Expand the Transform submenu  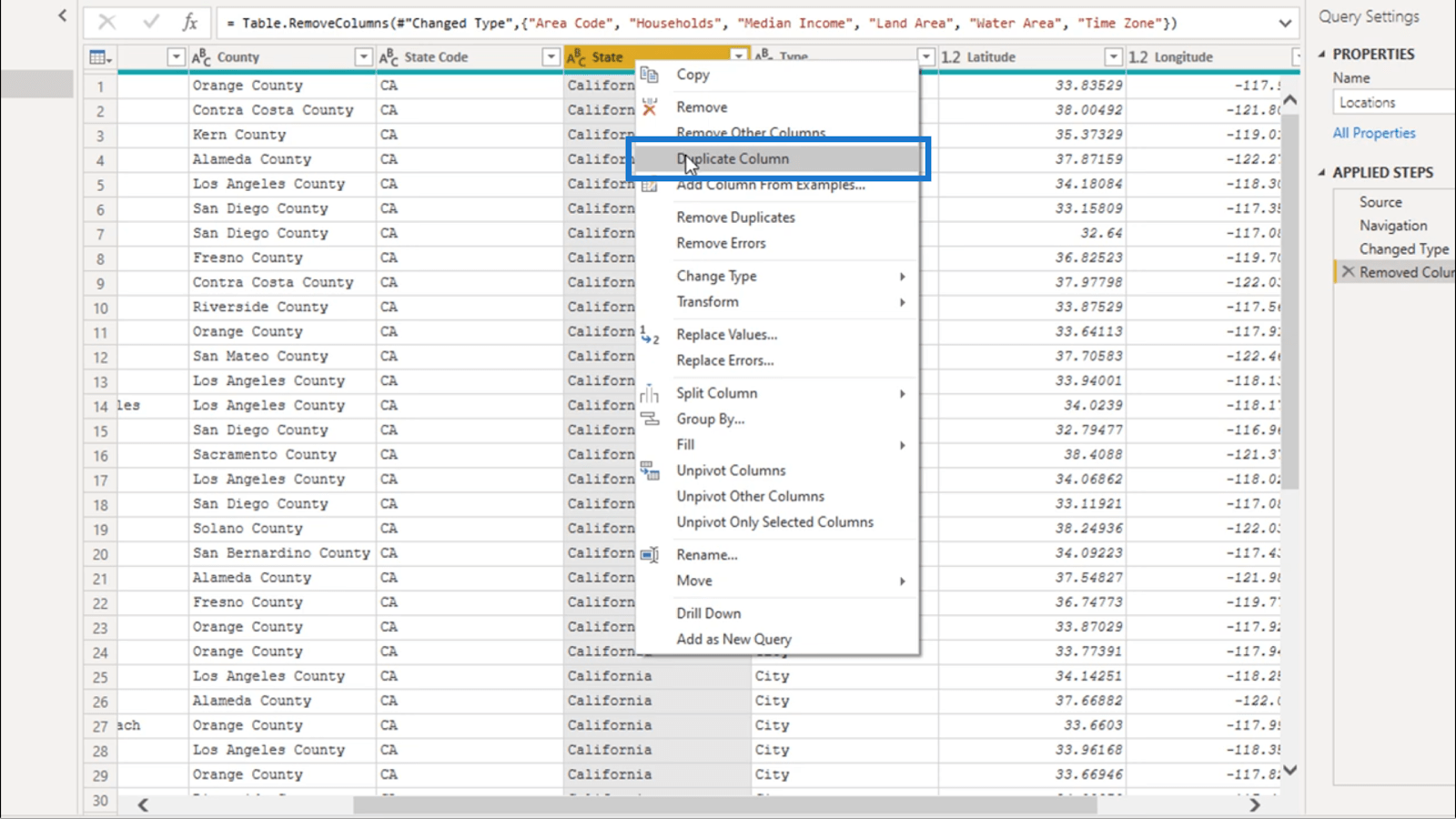[x=902, y=302]
